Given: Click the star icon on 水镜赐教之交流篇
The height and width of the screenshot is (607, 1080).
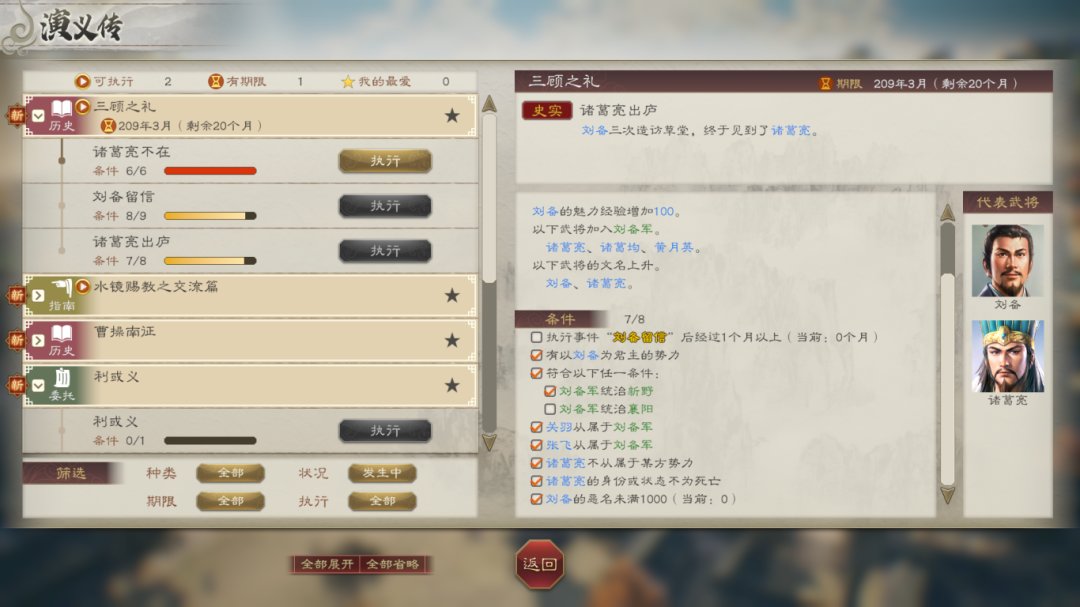Looking at the screenshot, I should point(452,296).
